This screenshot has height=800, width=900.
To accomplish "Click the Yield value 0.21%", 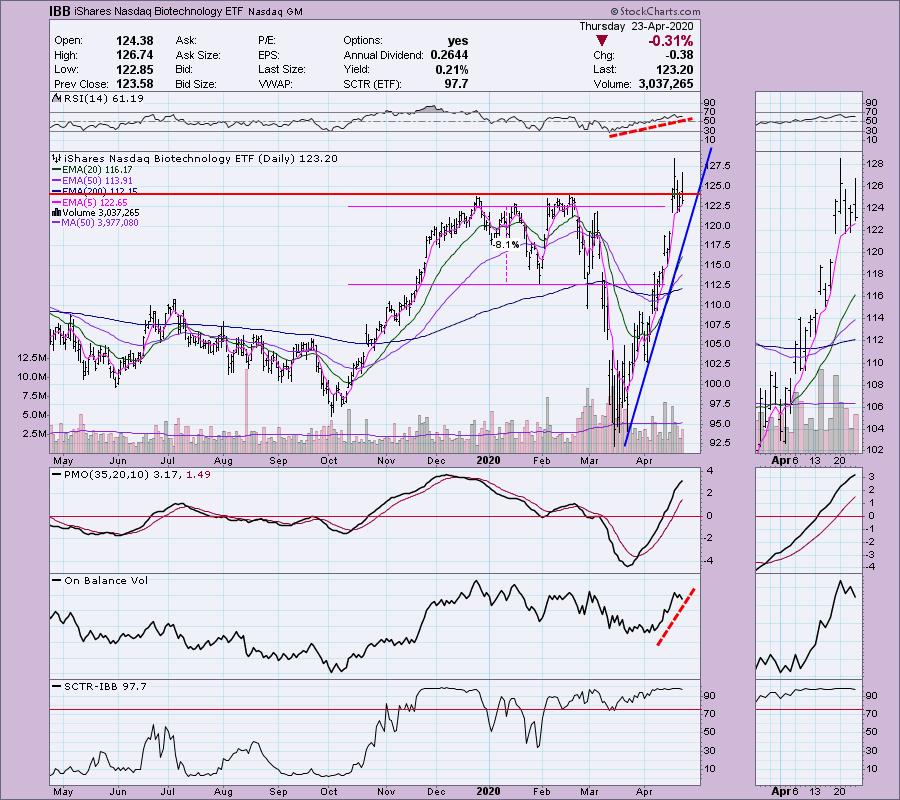I will [x=451, y=69].
